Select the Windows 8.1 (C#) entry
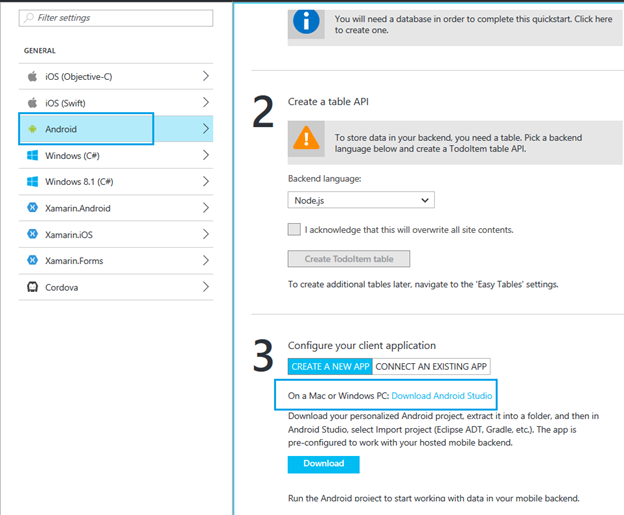Image resolution: width=624 pixels, height=515 pixels. coord(116,182)
